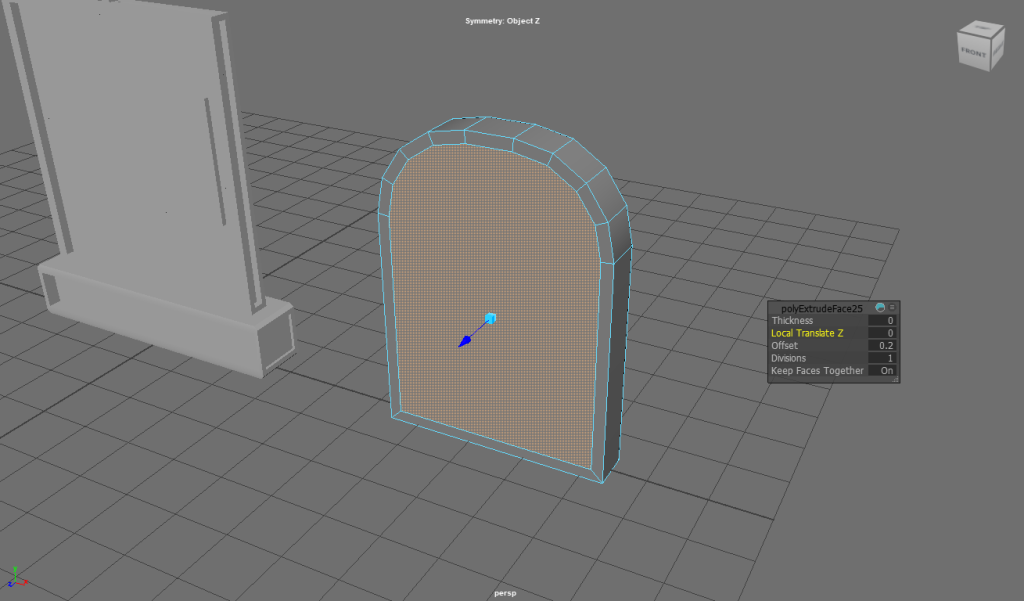The width and height of the screenshot is (1024, 601).
Task: Select the Thickness attribute label
Action: click(792, 321)
